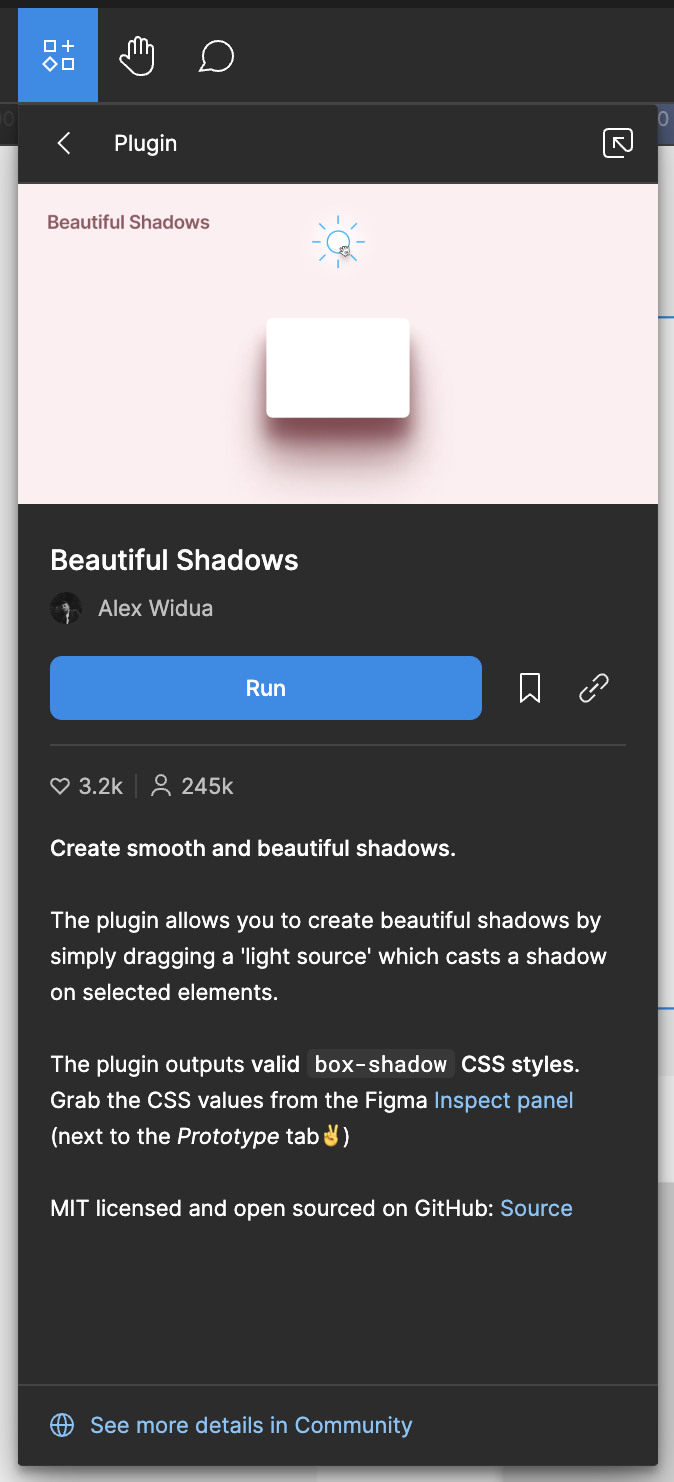Image resolution: width=674 pixels, height=1482 pixels.
Task: Click Alex Widua's avatar picture
Action: tap(66, 608)
